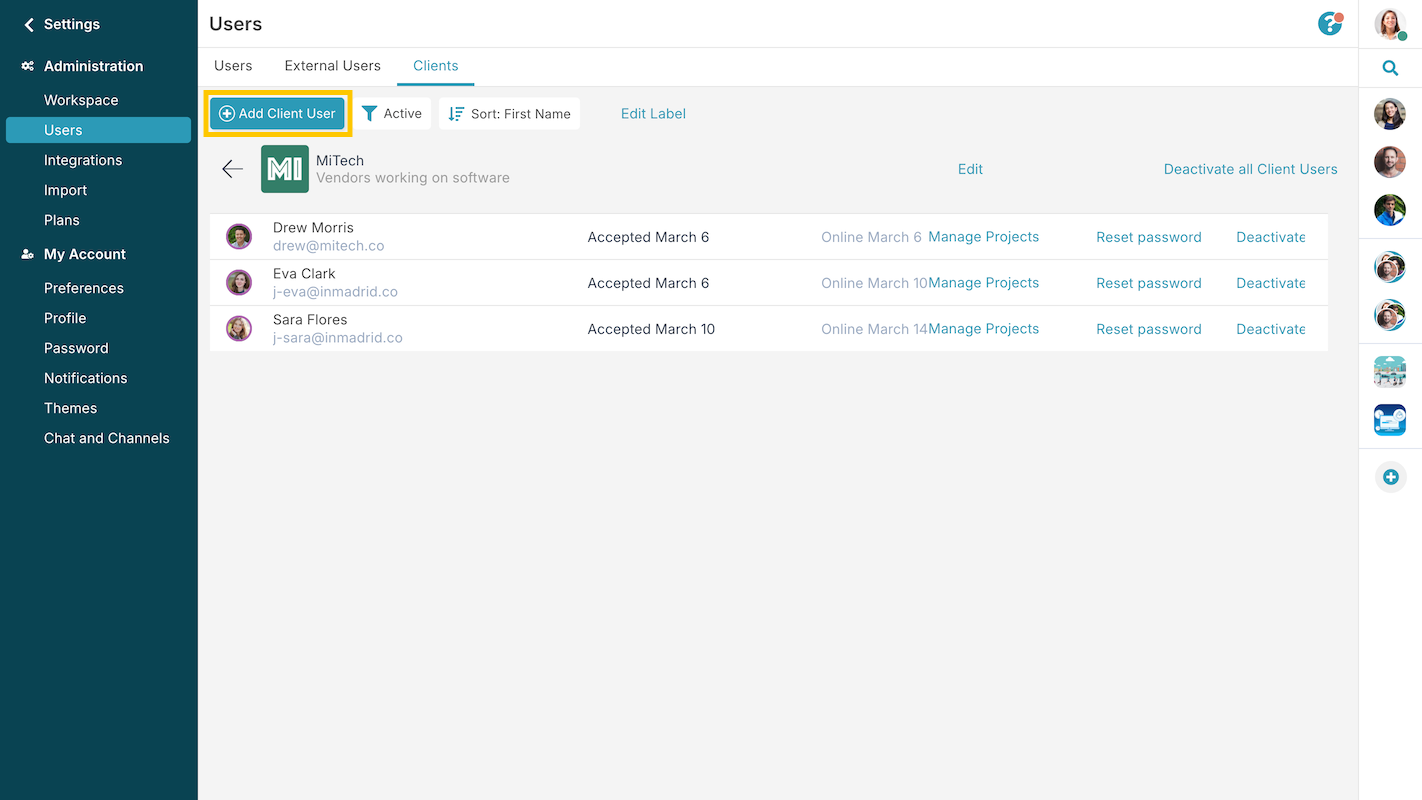The image size is (1422, 800).
Task: Open the Sort: First Name dropdown
Action: pos(510,114)
